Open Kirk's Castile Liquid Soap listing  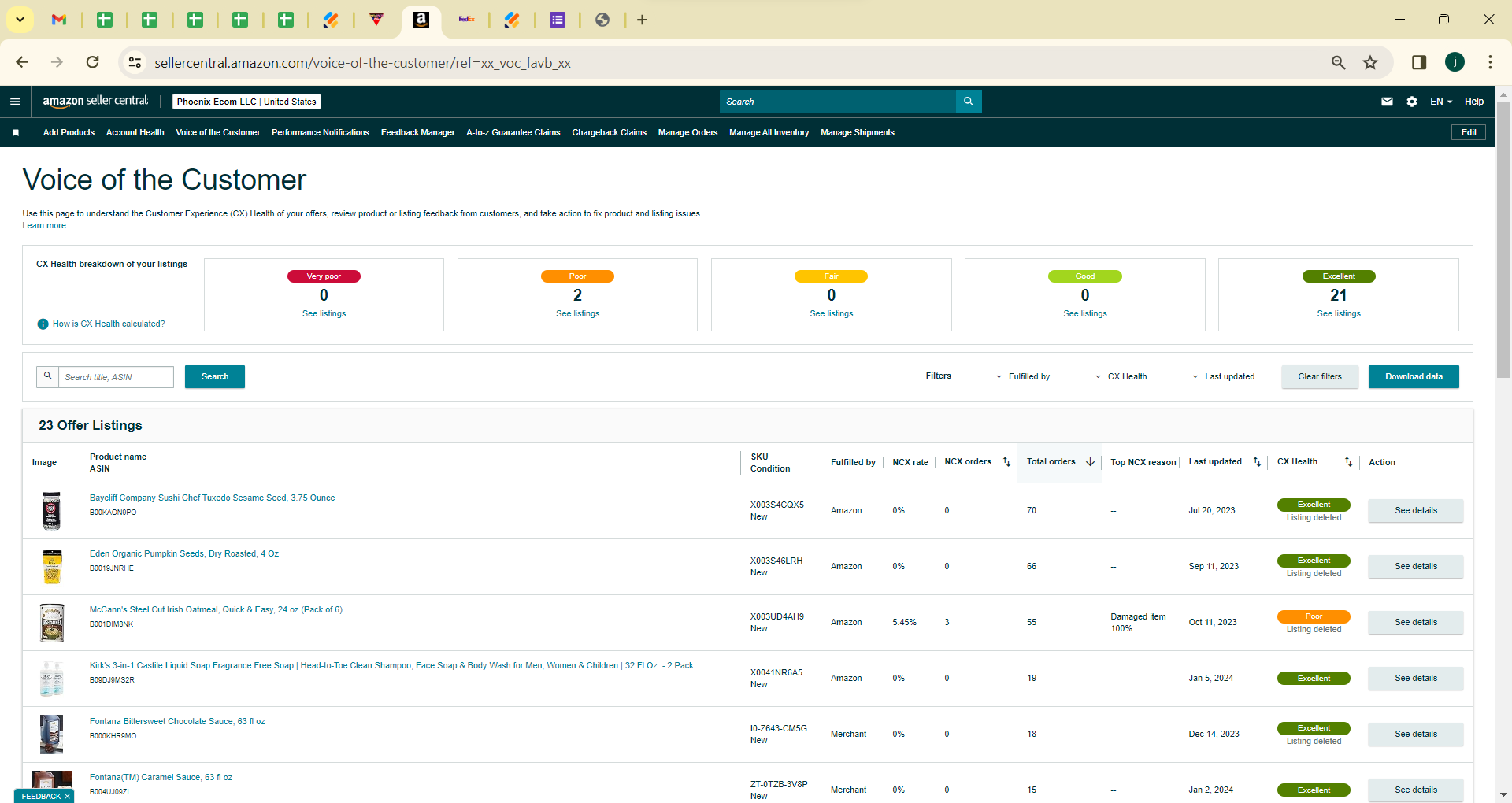(x=391, y=666)
